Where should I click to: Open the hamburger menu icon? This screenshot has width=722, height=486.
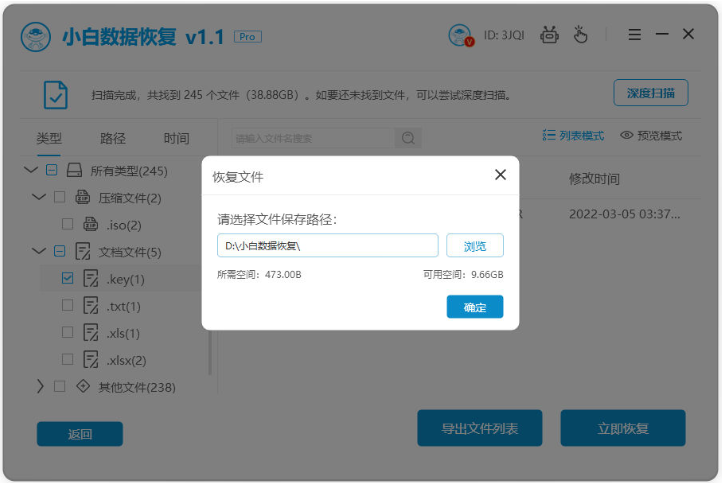point(635,35)
